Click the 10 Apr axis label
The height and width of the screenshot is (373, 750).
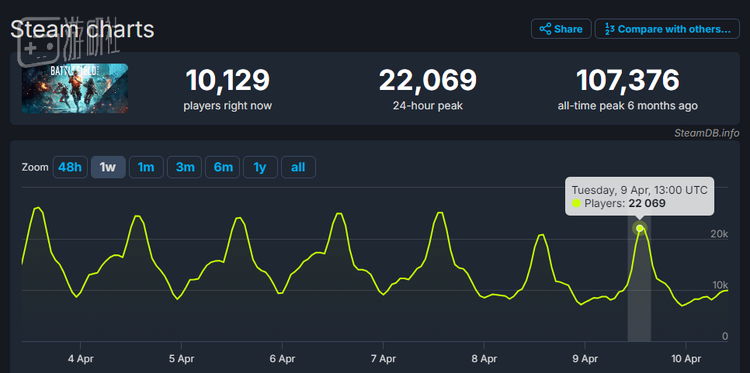686,359
